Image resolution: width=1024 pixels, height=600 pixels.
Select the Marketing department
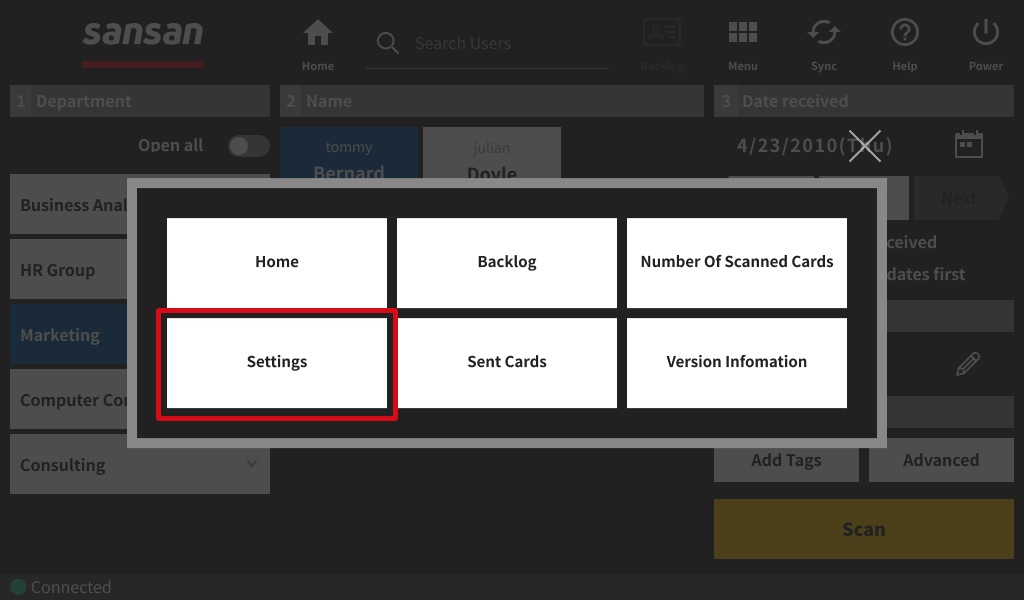[x=69, y=335]
